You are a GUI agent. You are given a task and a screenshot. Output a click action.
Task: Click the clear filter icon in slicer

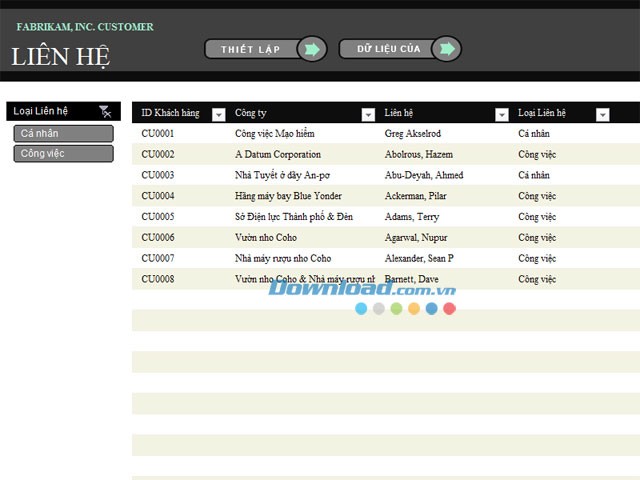pos(105,112)
